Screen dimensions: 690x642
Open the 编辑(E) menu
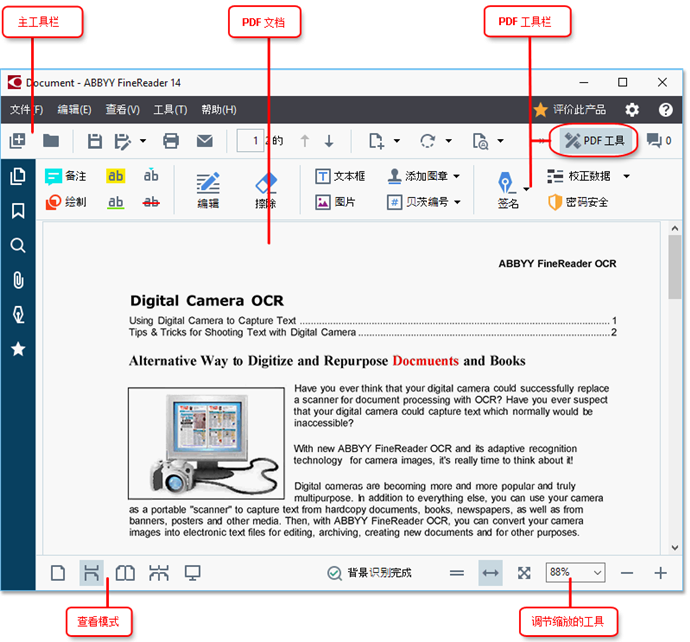coord(74,110)
